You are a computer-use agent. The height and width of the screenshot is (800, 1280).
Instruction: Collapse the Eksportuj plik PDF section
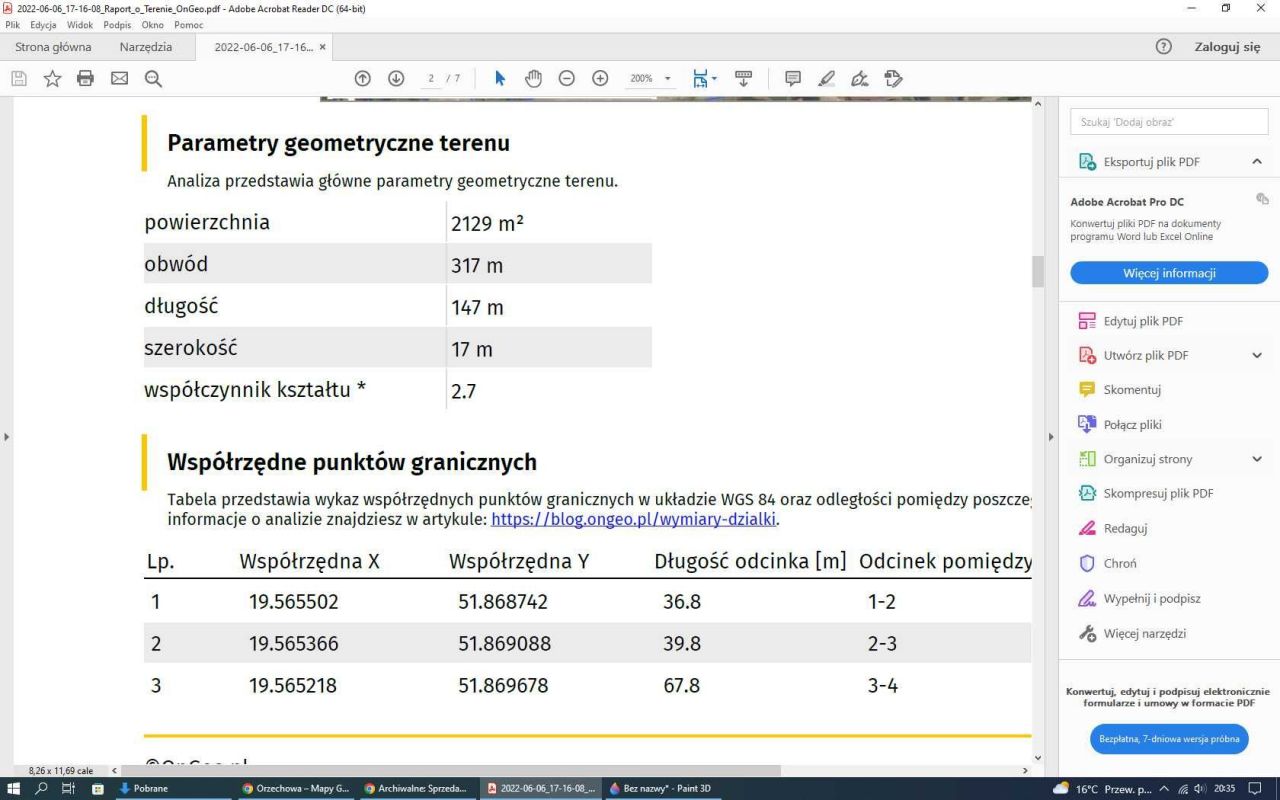(1257, 162)
